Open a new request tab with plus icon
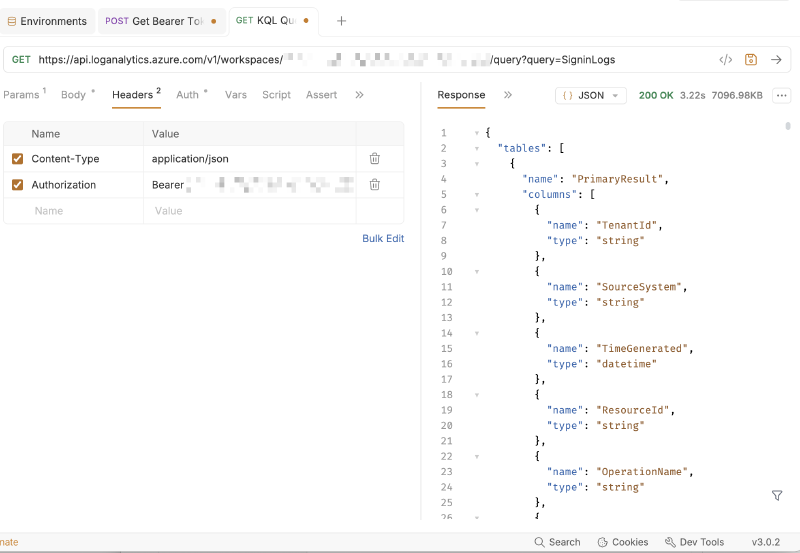The image size is (800, 553). coord(341,21)
